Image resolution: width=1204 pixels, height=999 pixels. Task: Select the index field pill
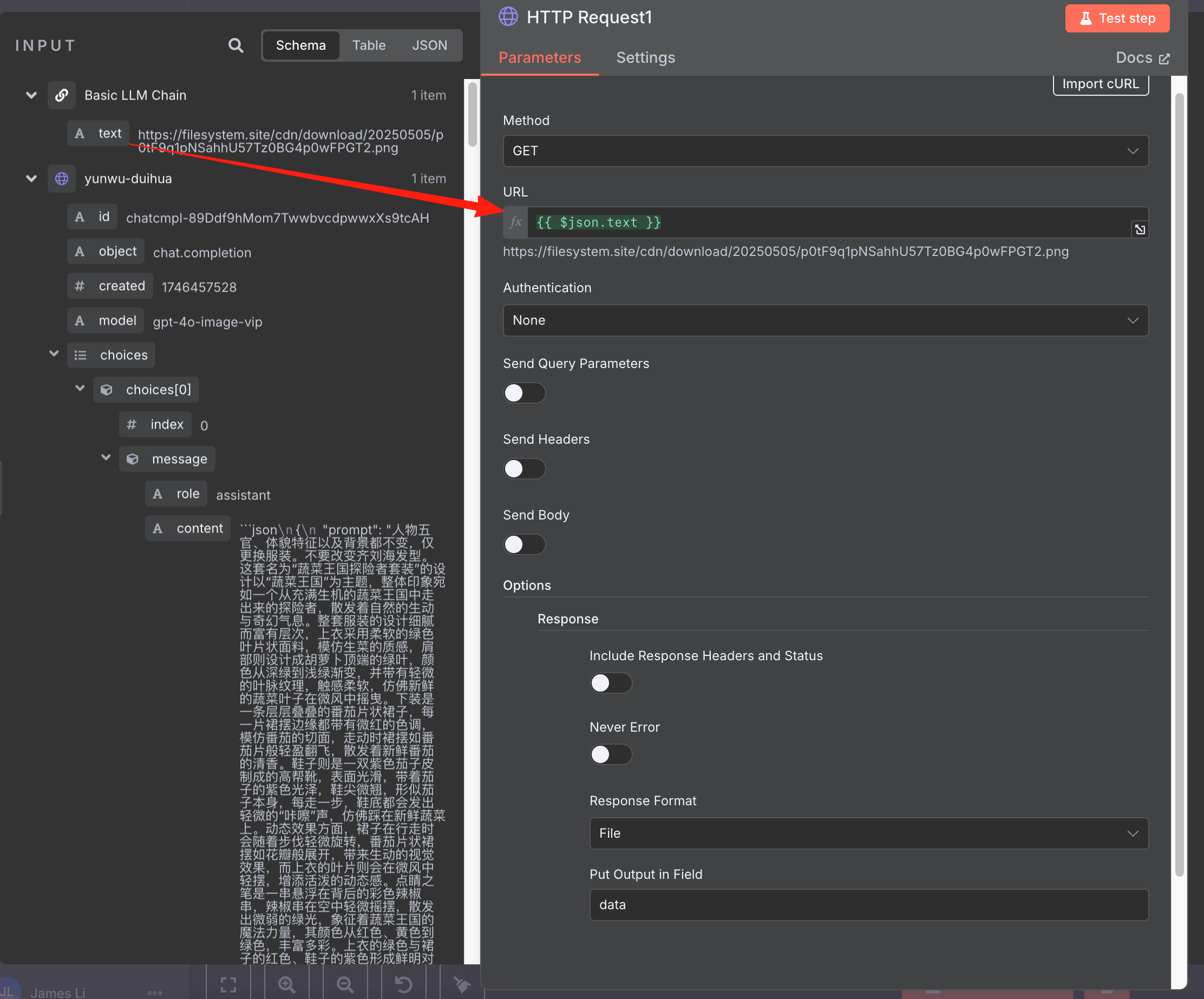click(155, 425)
